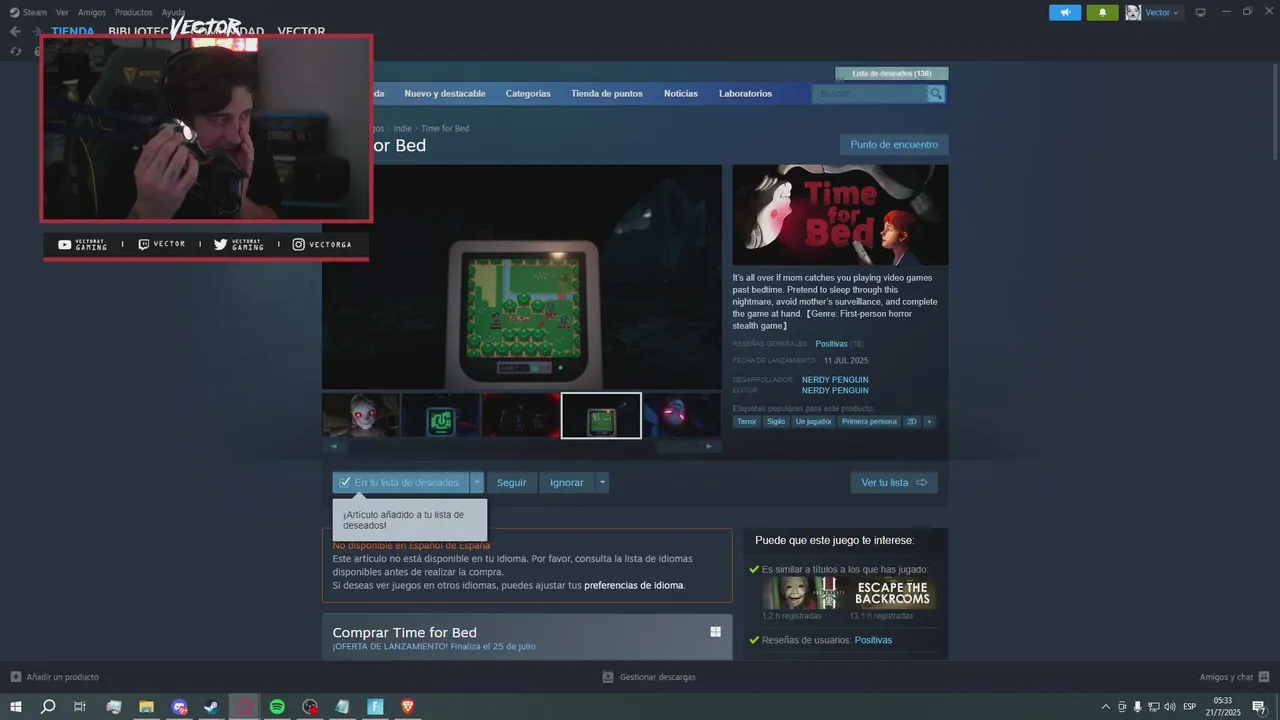Screen dimensions: 1280x720
Task: Select the dark red-edged screenshot thumbnail
Action: click(521, 415)
